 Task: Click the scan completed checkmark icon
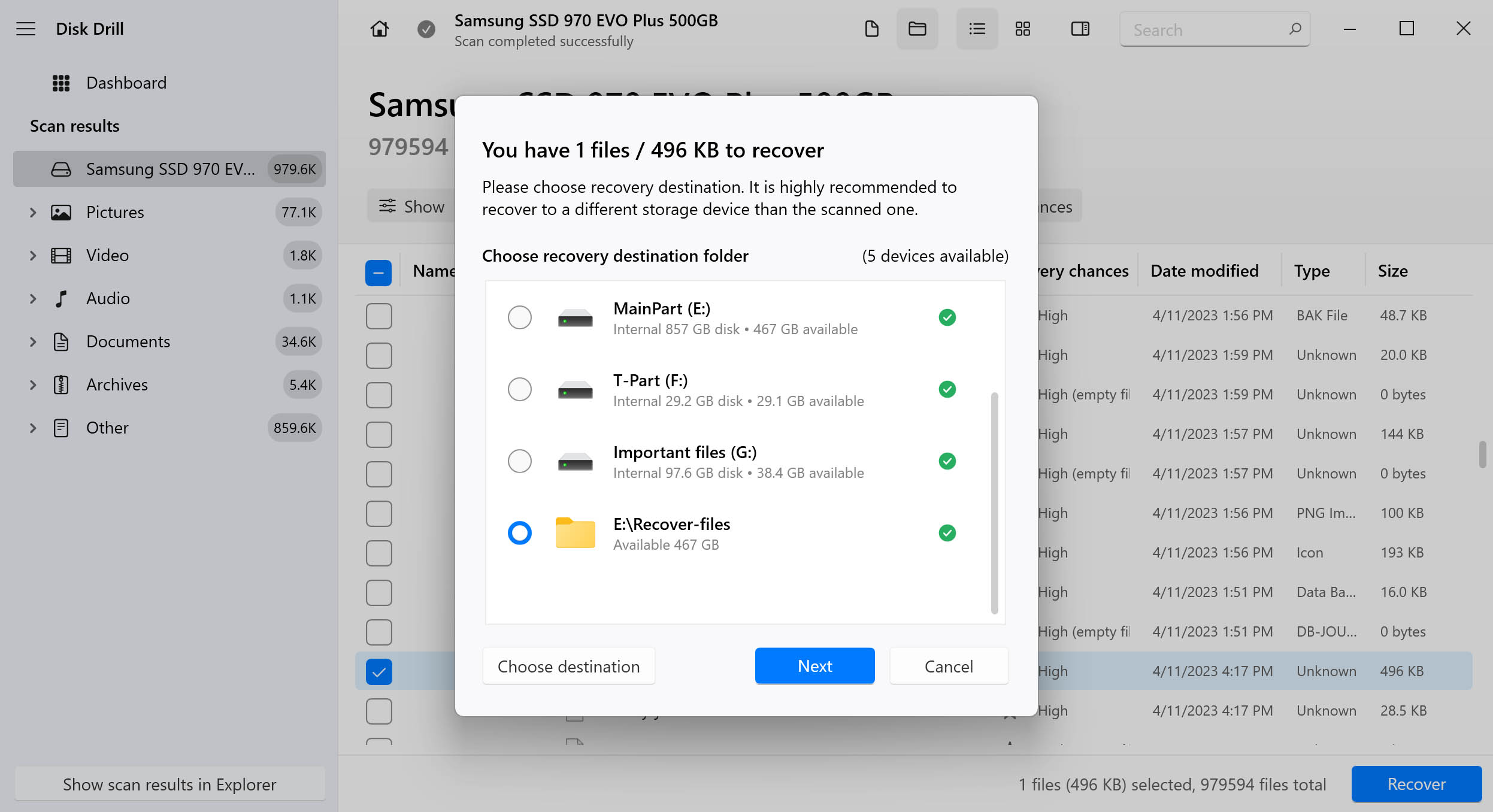tap(426, 29)
